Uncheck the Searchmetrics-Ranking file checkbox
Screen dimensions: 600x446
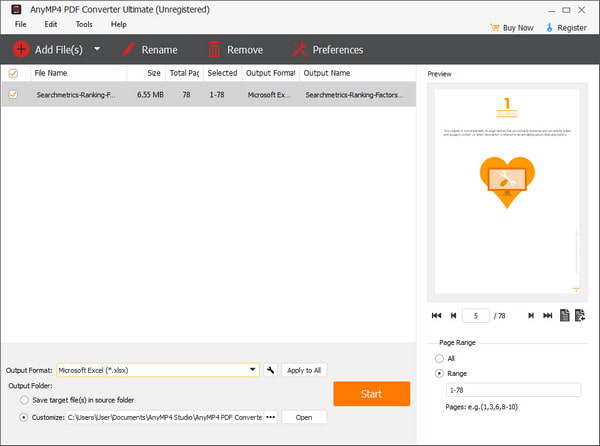tap(13, 94)
